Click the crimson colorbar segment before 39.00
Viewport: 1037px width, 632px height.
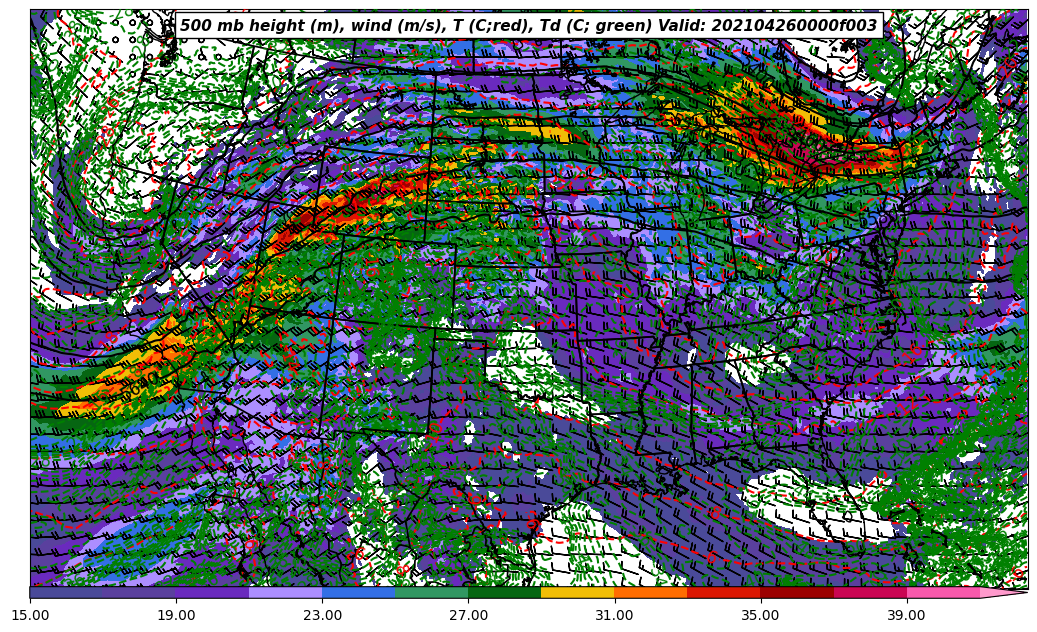[869, 592]
